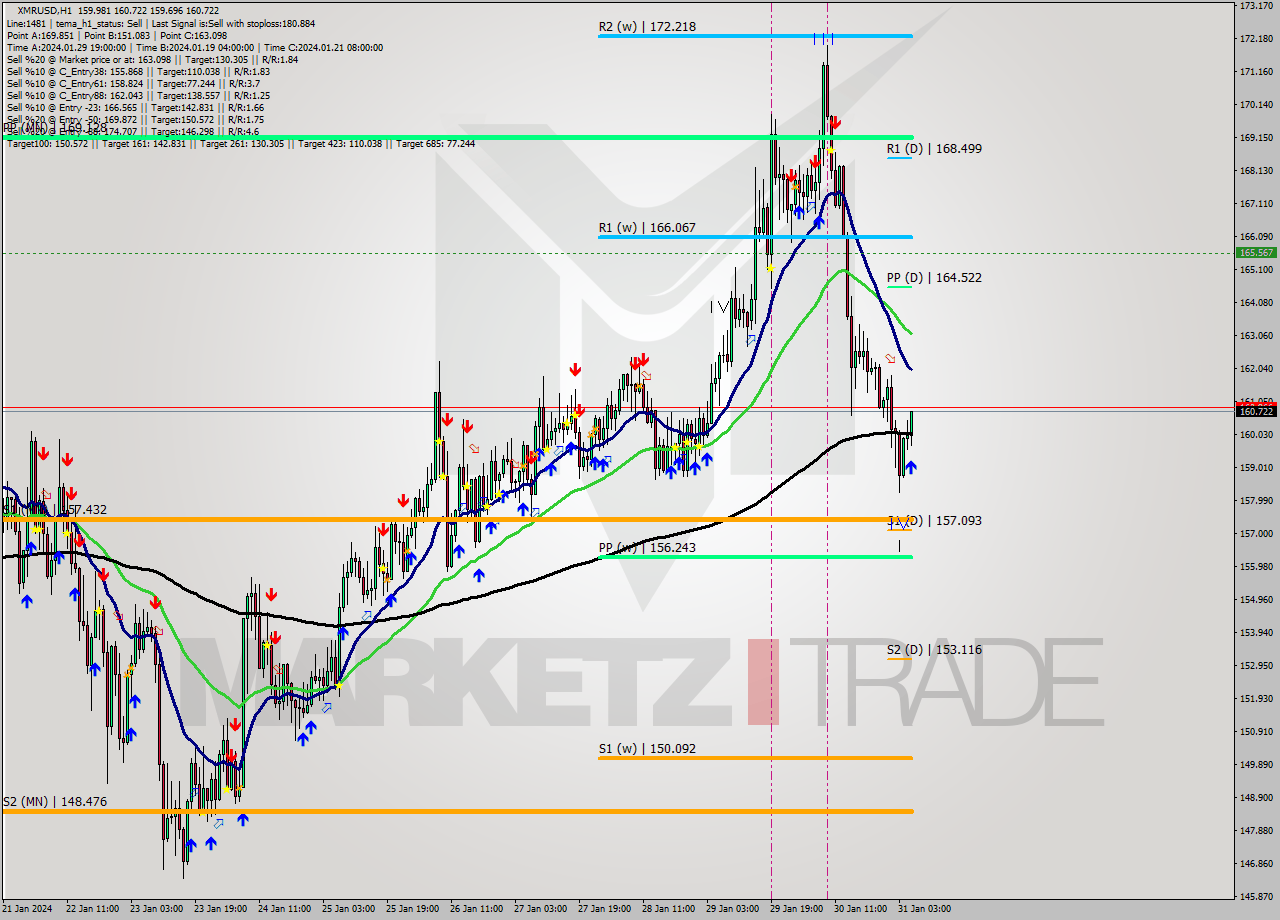
Task: Click the 29 Jan 19:00 time label
Action: click(798, 909)
